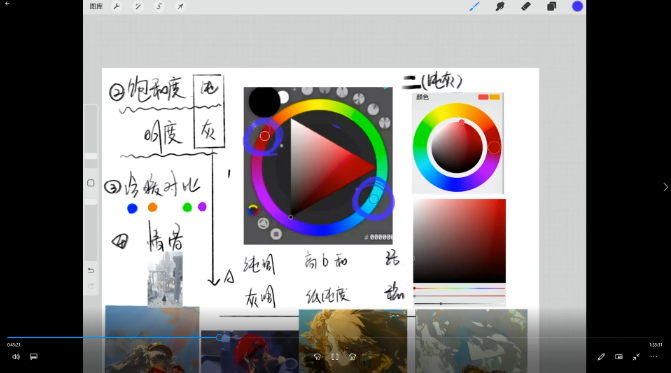Pick the Eraser tool in top bar
This screenshot has height=373, width=671.
526,6
